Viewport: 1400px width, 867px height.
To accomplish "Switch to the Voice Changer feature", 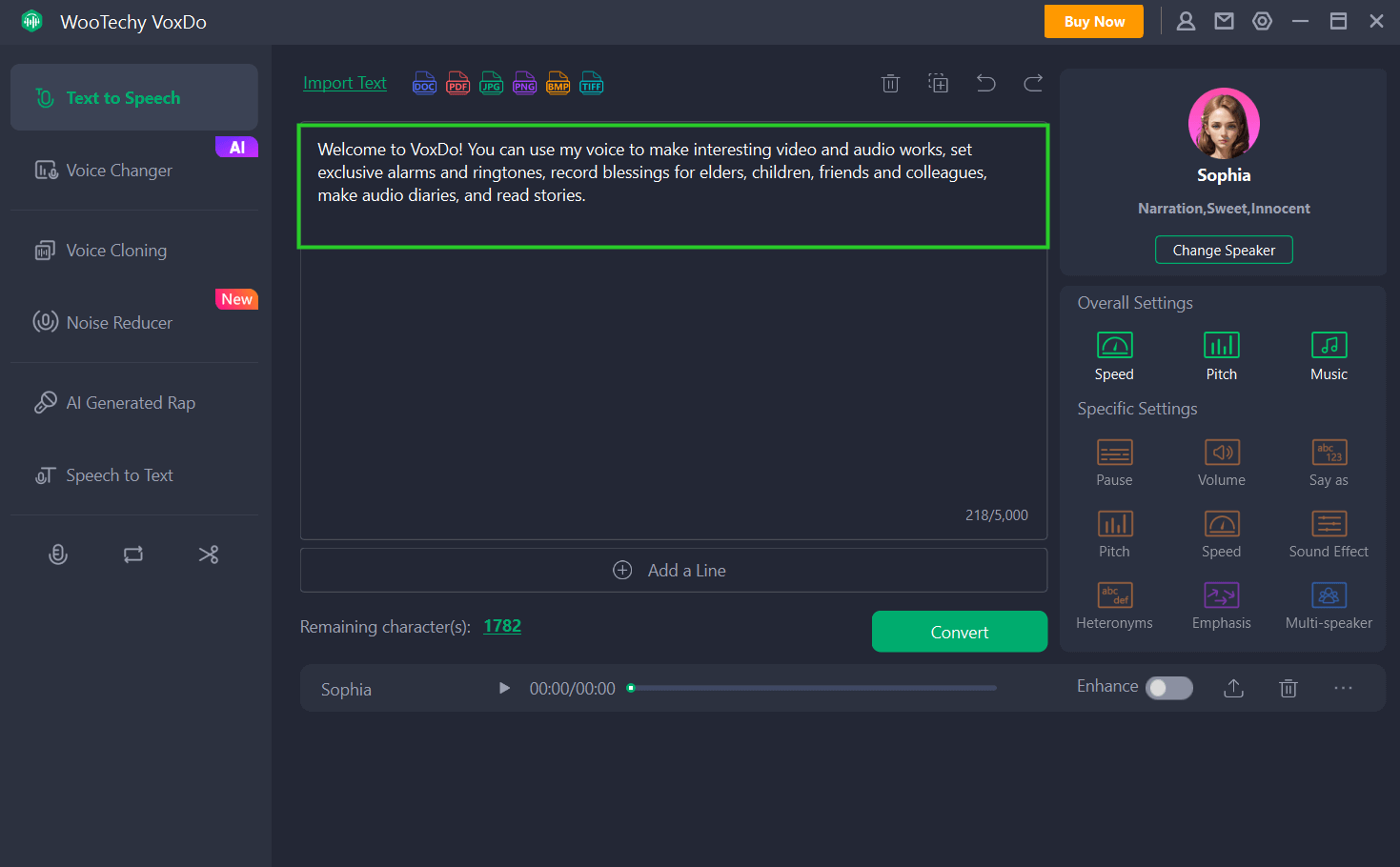I will tap(119, 170).
